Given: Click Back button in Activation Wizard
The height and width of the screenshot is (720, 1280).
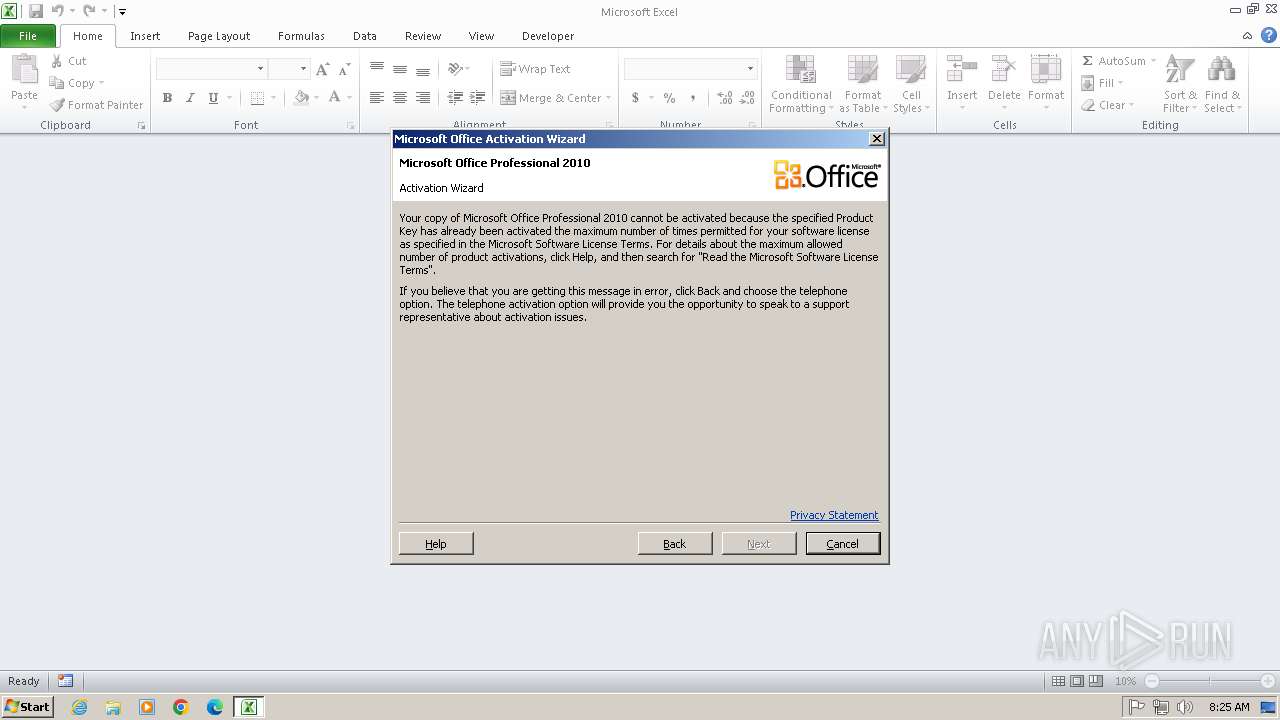Looking at the screenshot, I should (675, 543).
